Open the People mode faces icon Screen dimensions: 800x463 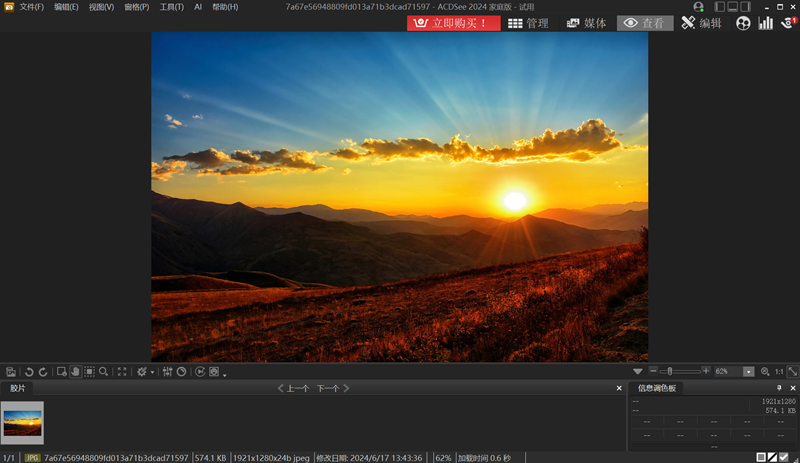[x=743, y=23]
